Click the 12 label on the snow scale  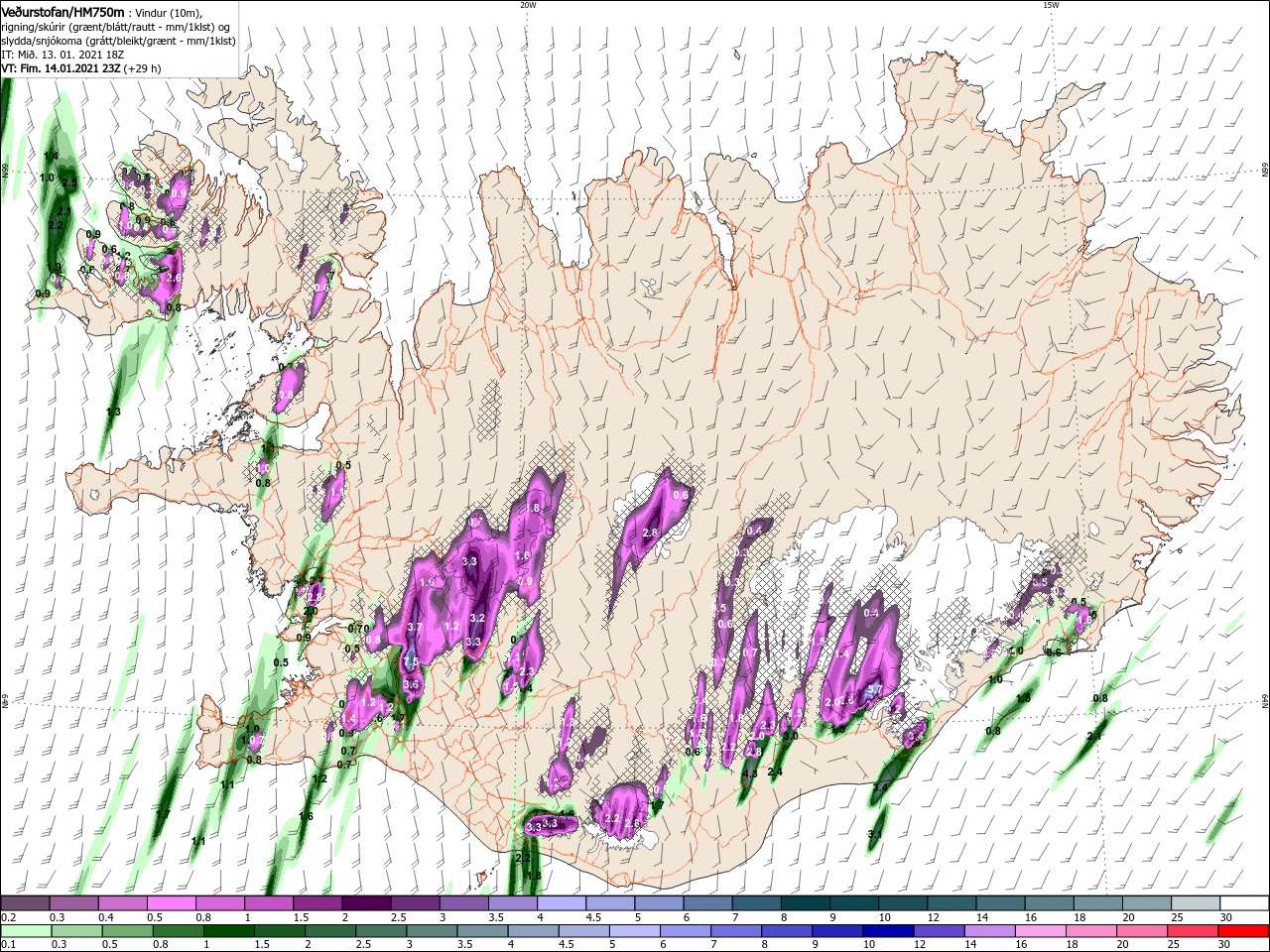(935, 917)
